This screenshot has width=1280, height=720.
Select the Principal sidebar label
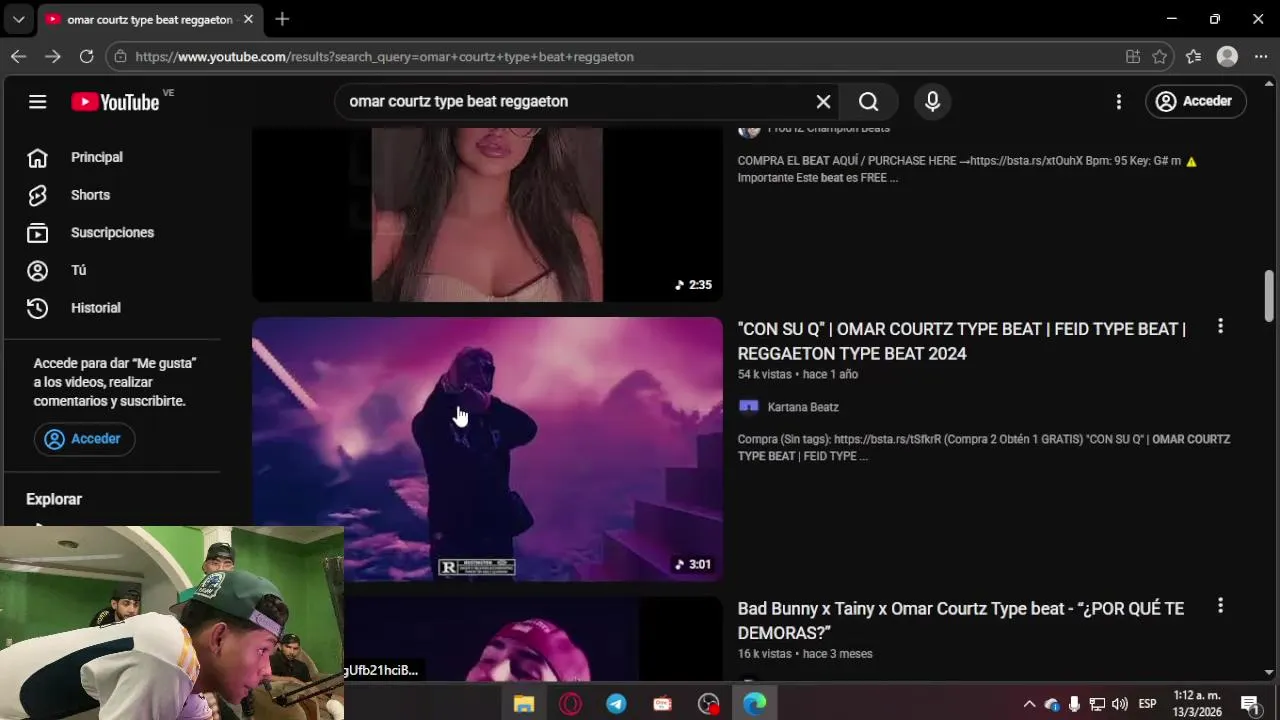click(97, 157)
